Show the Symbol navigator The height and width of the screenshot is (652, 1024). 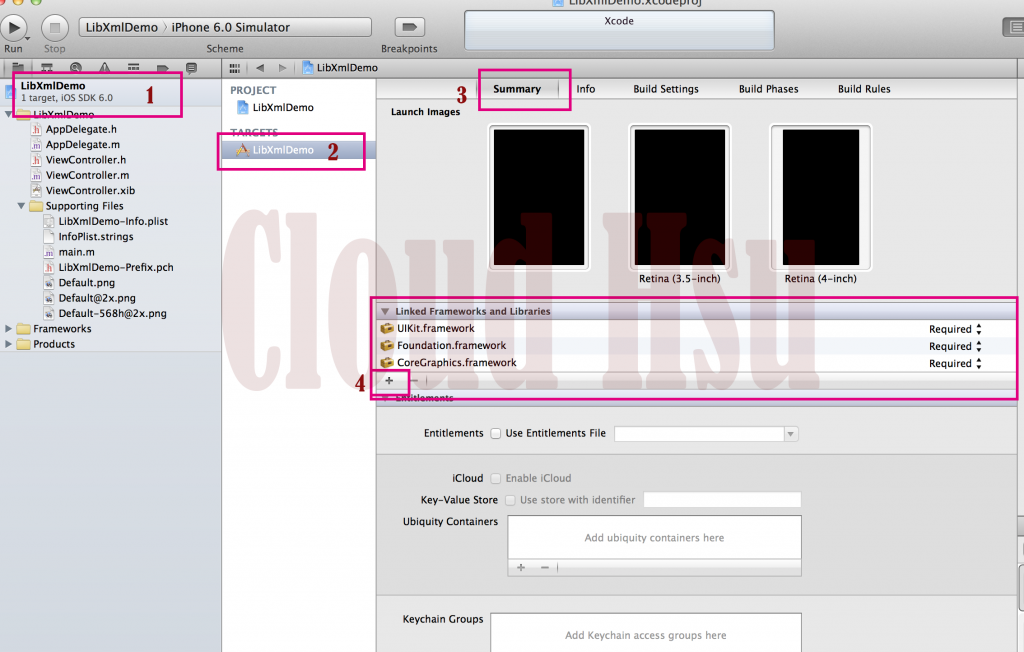click(x=46, y=67)
